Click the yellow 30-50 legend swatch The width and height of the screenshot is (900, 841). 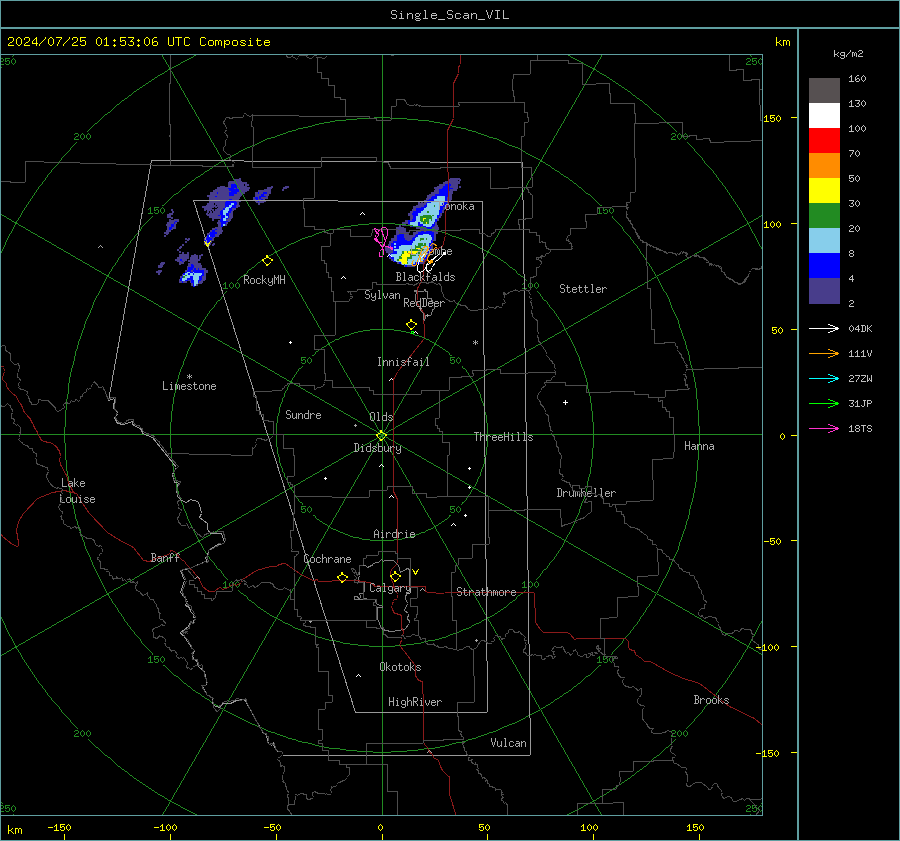[824, 191]
